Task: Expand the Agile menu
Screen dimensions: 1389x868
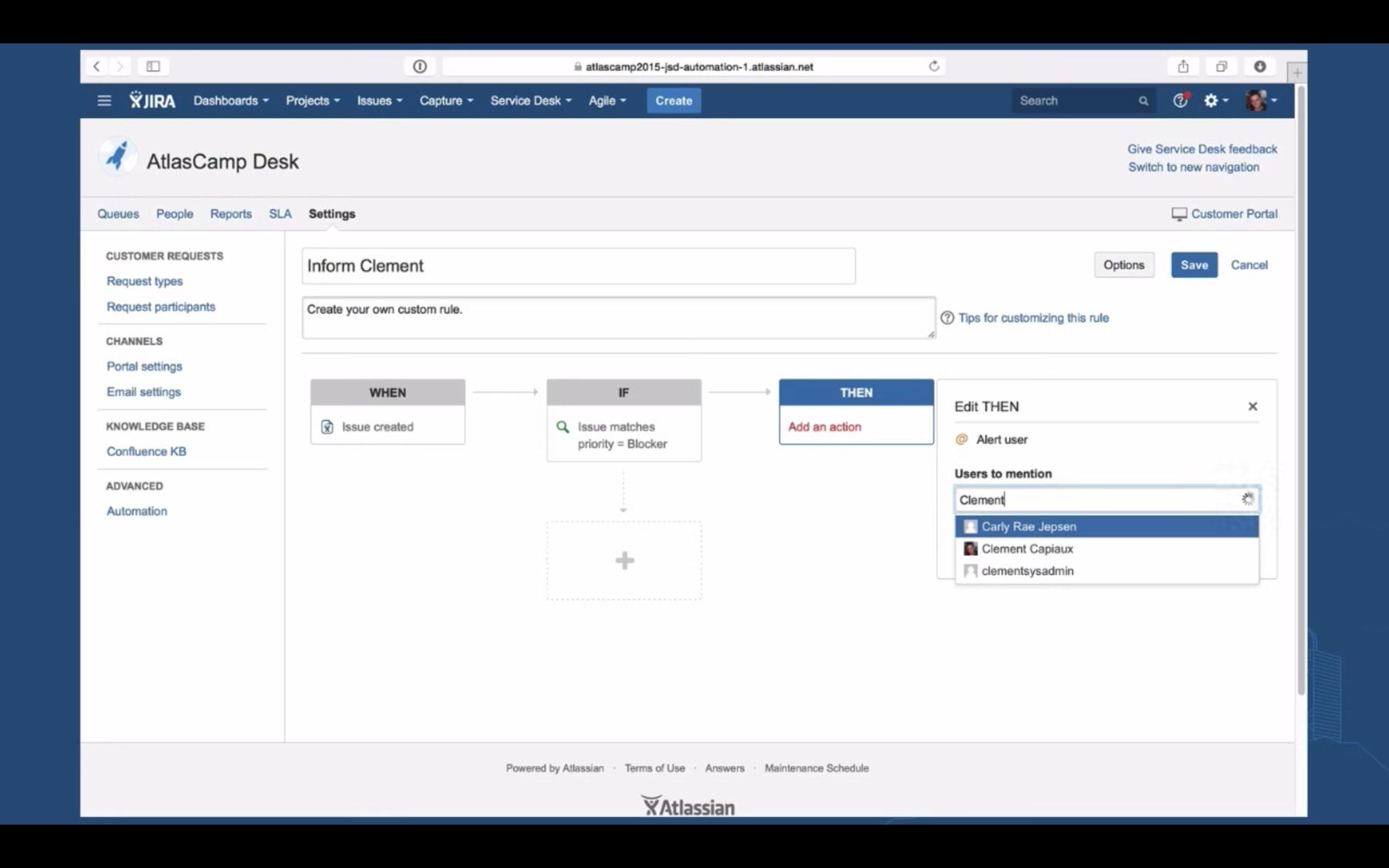Action: (607, 100)
